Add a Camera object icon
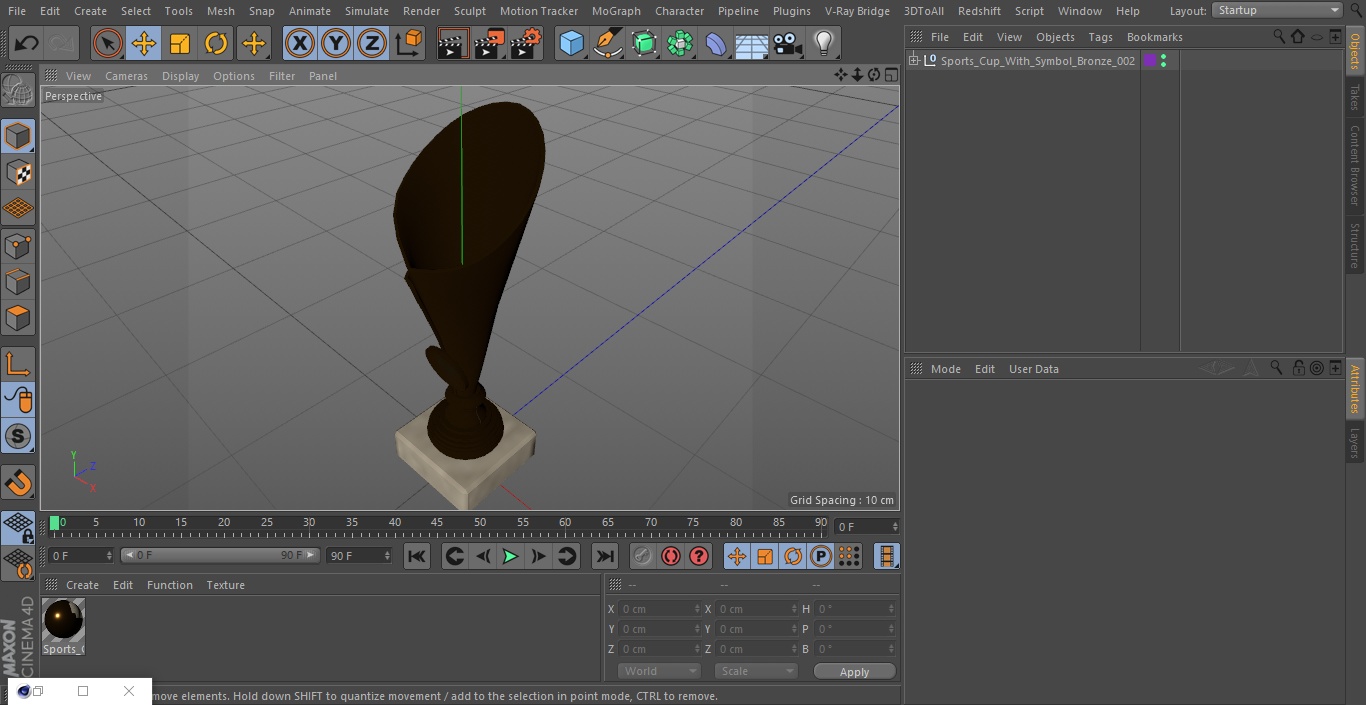 coord(788,43)
